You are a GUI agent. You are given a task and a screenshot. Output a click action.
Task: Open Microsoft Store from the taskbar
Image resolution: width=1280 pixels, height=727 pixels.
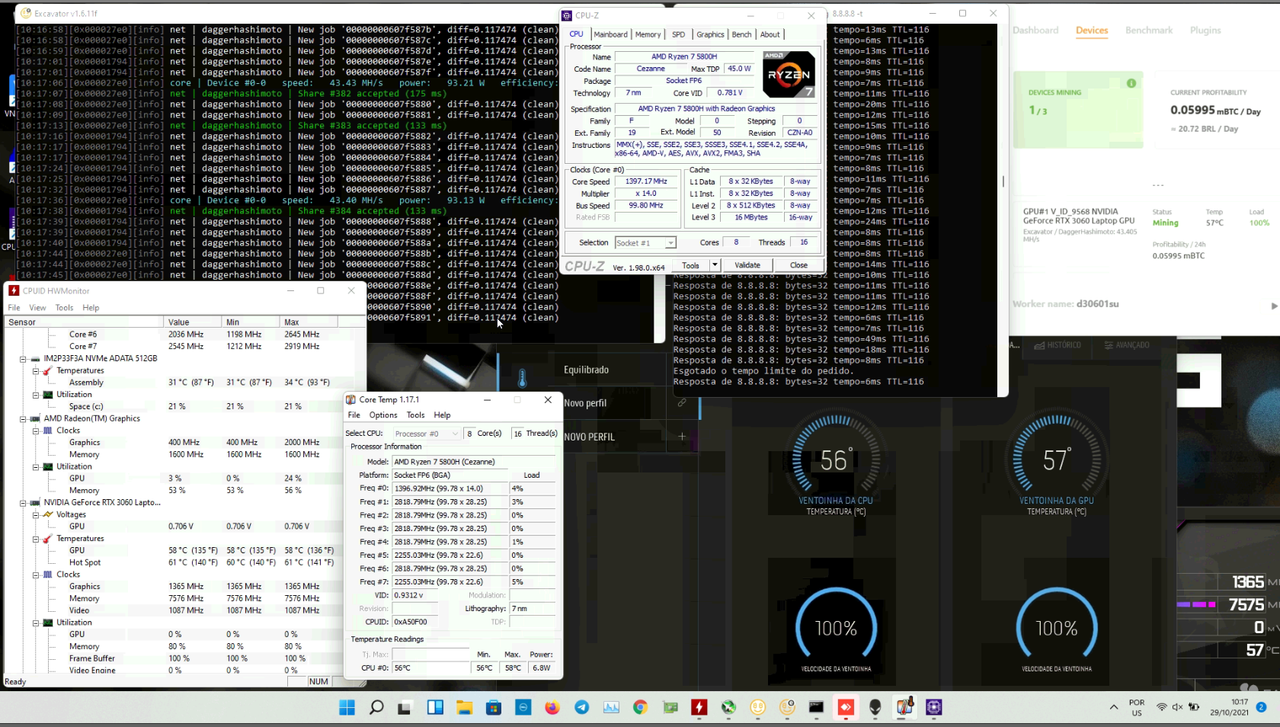tap(493, 708)
